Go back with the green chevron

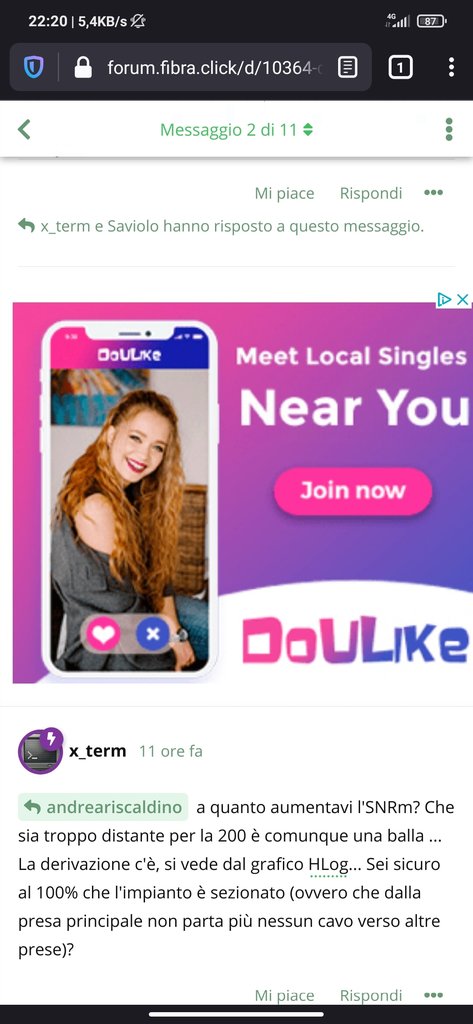24,129
